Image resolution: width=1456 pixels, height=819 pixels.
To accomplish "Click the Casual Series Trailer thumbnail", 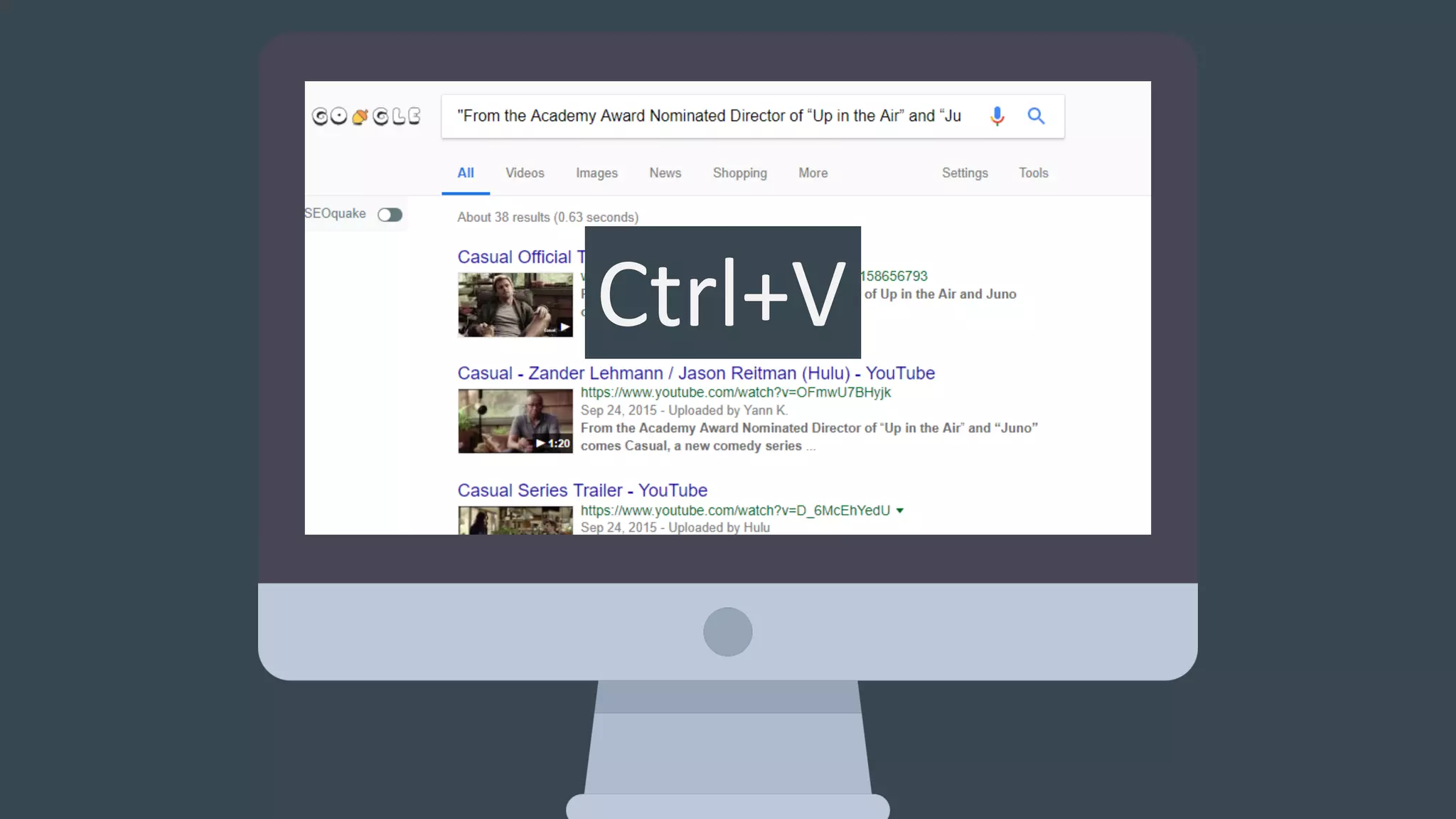I will coord(515,520).
